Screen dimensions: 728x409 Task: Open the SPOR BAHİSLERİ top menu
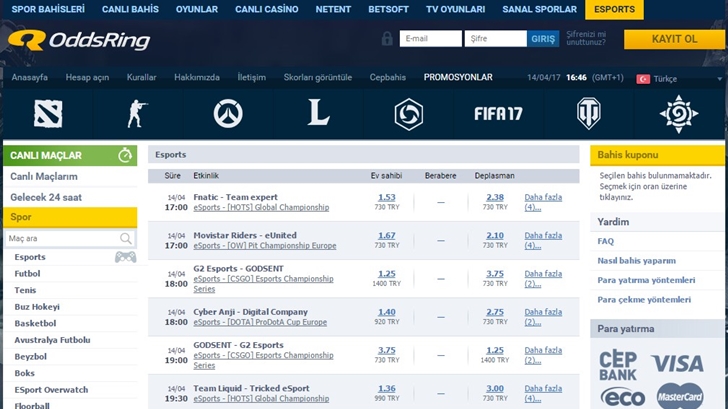click(x=48, y=9)
